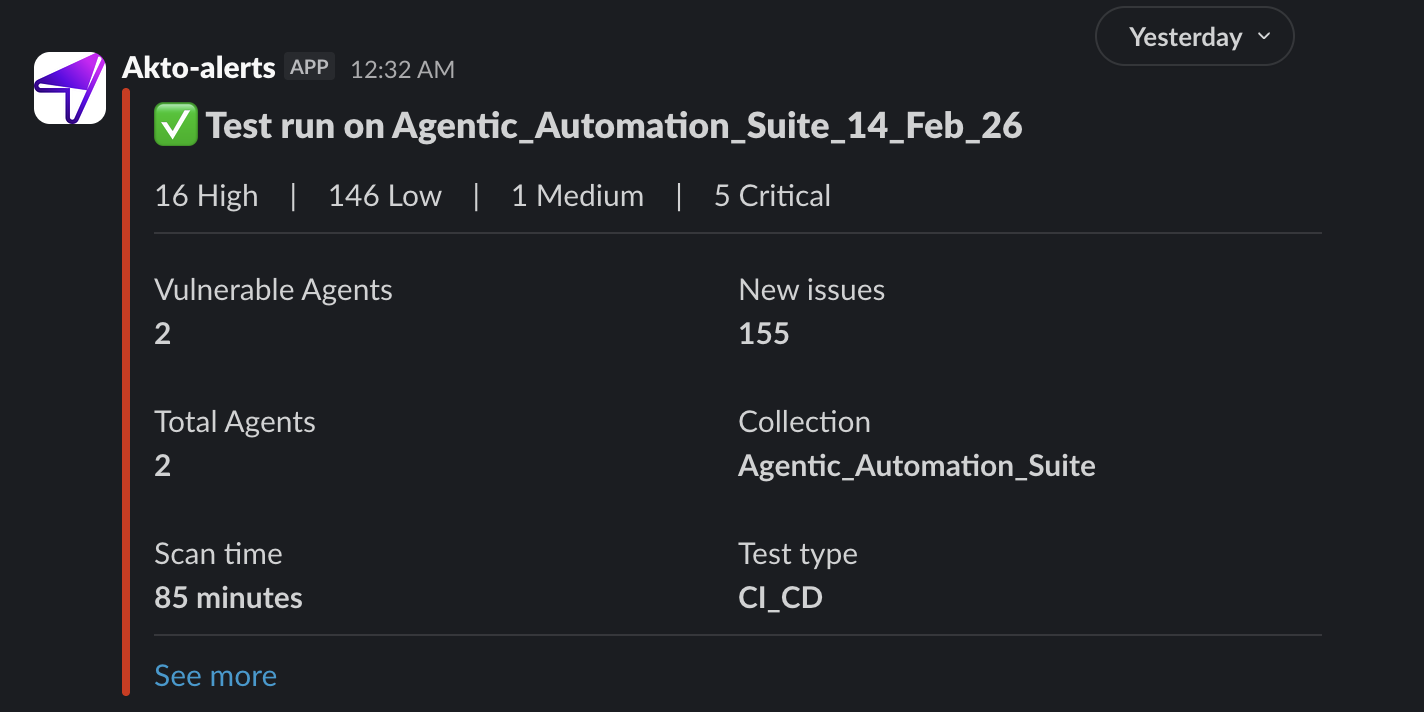Click the green checkmark emoji in title
The image size is (1424, 712).
pyautogui.click(x=176, y=127)
